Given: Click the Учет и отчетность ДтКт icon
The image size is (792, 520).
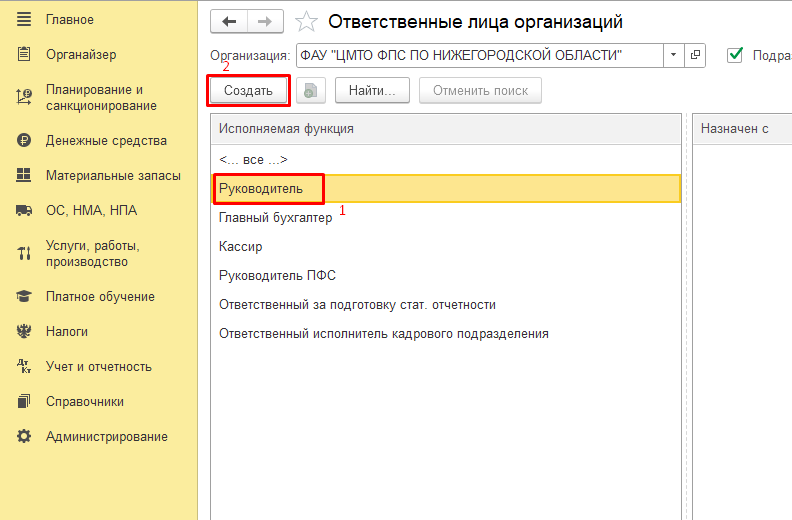Looking at the screenshot, I should point(24,366).
